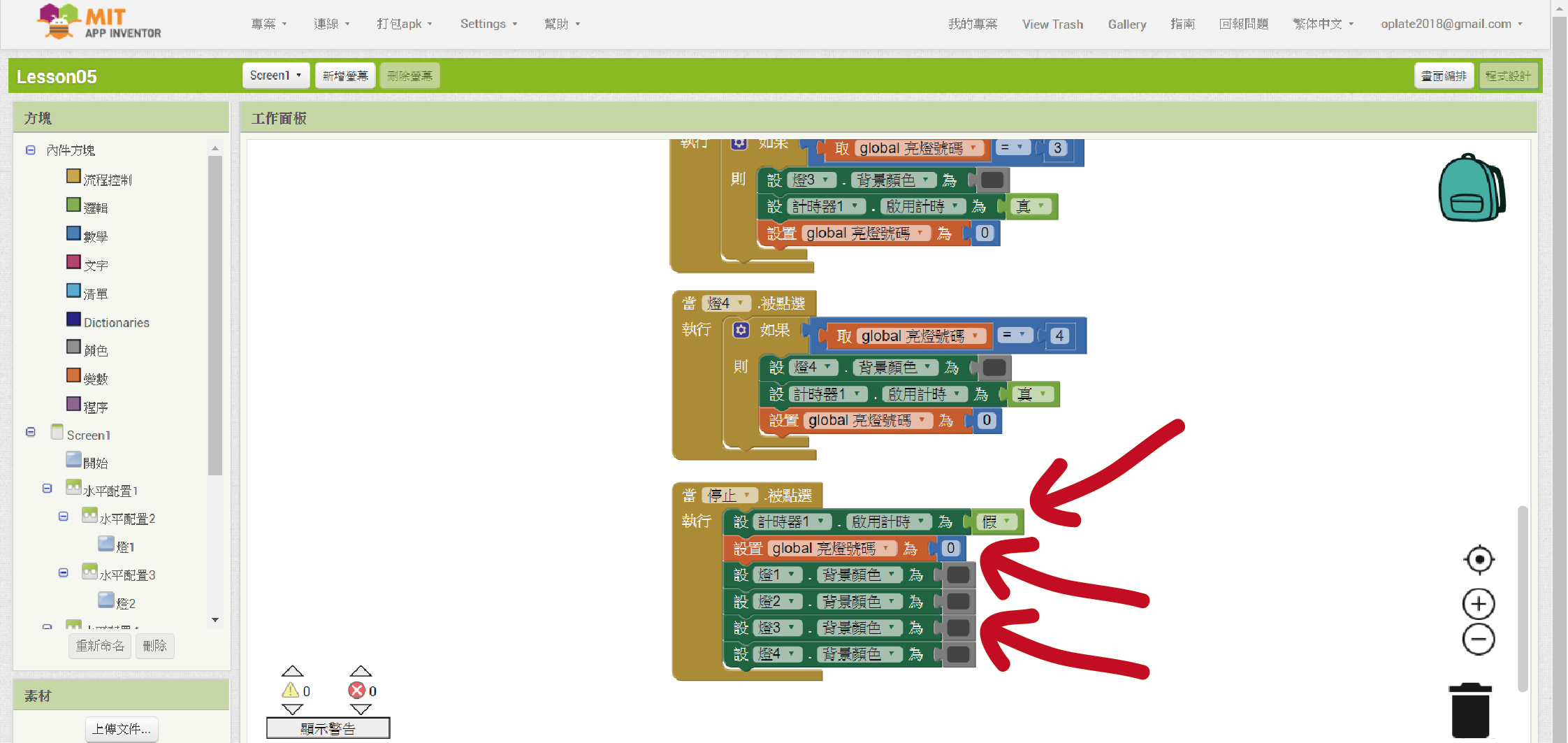1568x743 pixels.
Task: Click the yellow warning triangle icon
Action: [x=290, y=691]
